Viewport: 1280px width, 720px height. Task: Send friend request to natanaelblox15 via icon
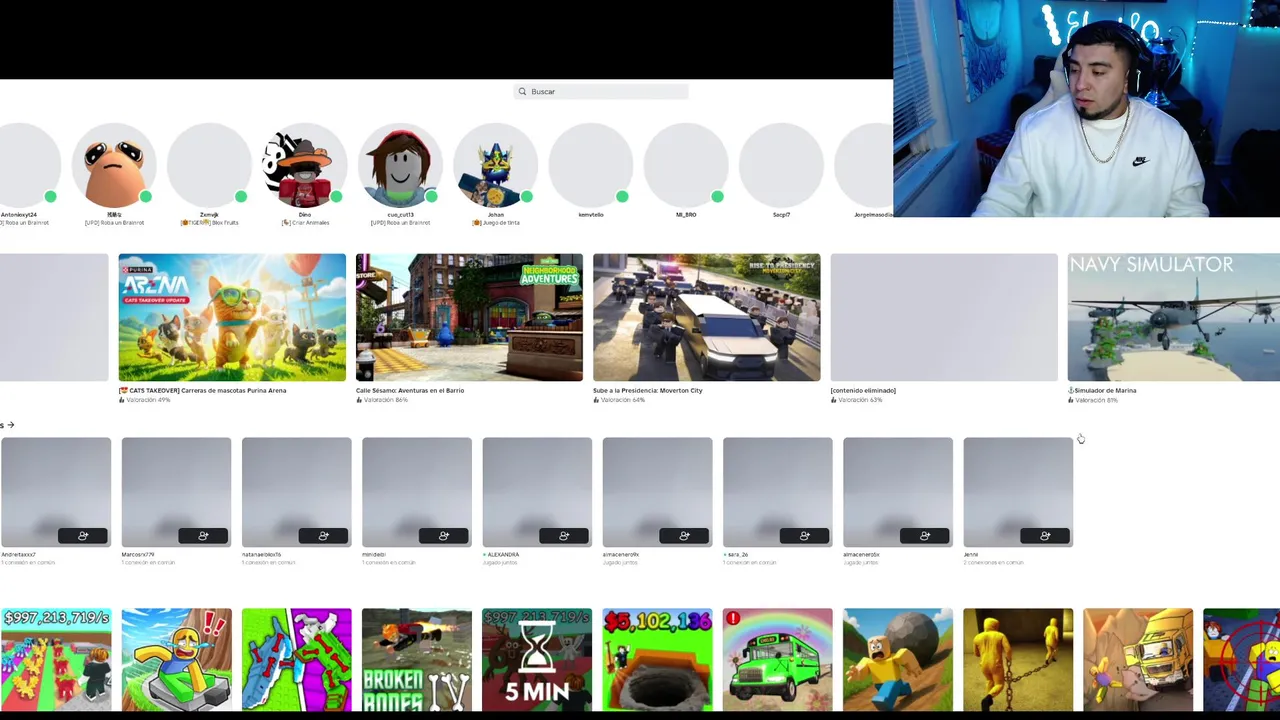coord(323,536)
